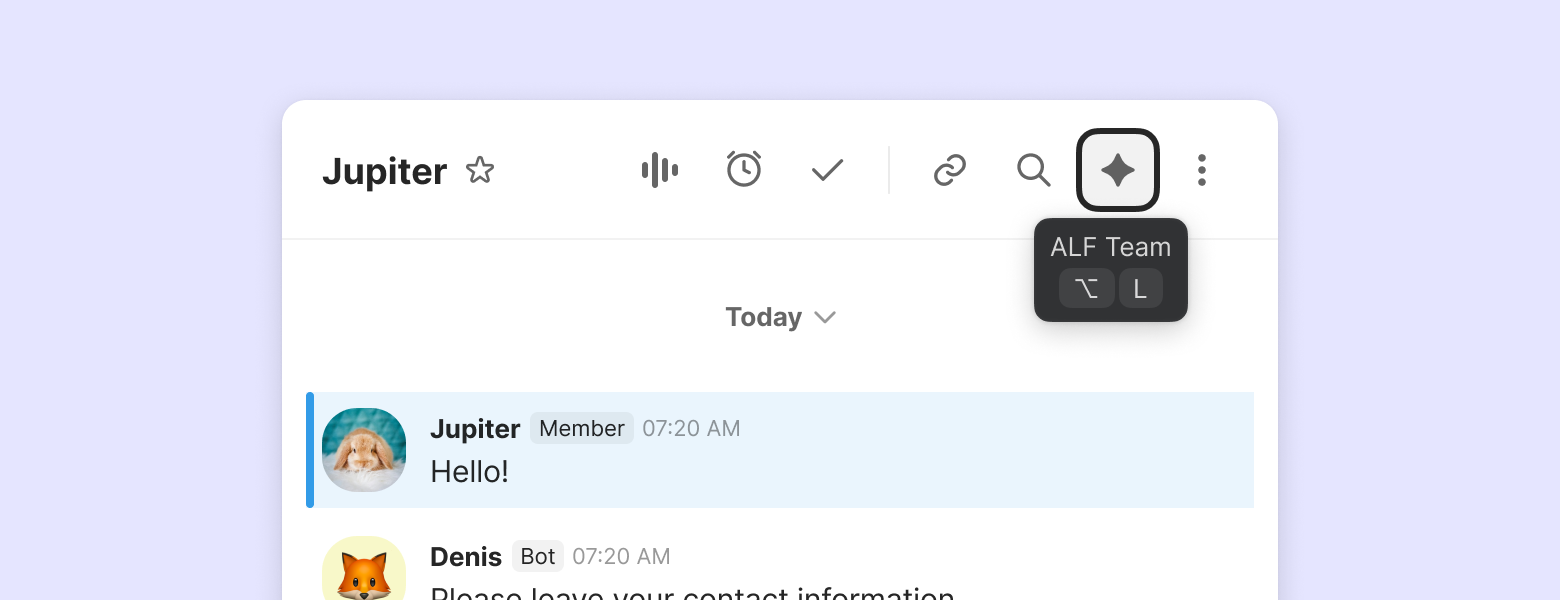Click the Denis sender name
The height and width of the screenshot is (600, 1560).
pos(466,556)
